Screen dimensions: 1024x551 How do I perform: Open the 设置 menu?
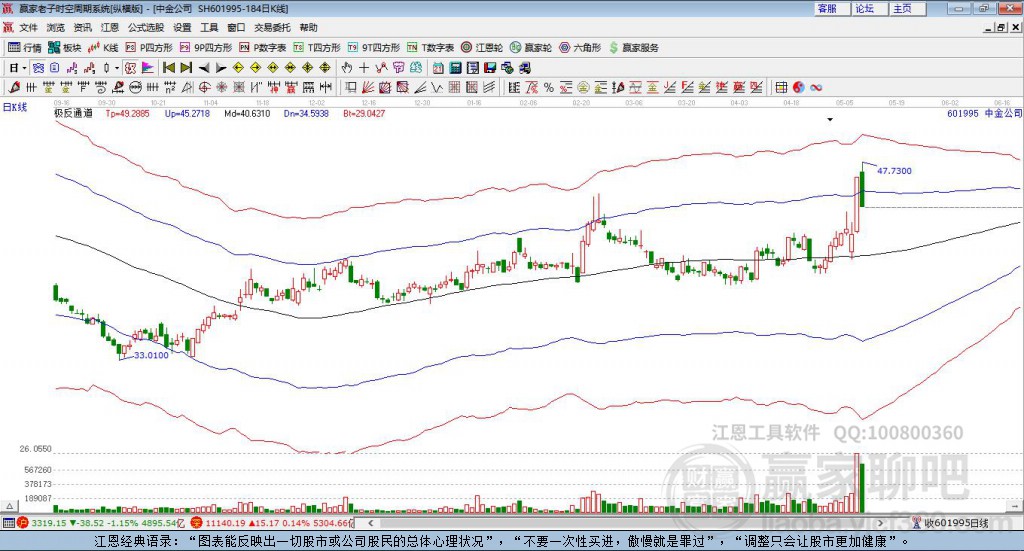(182, 27)
